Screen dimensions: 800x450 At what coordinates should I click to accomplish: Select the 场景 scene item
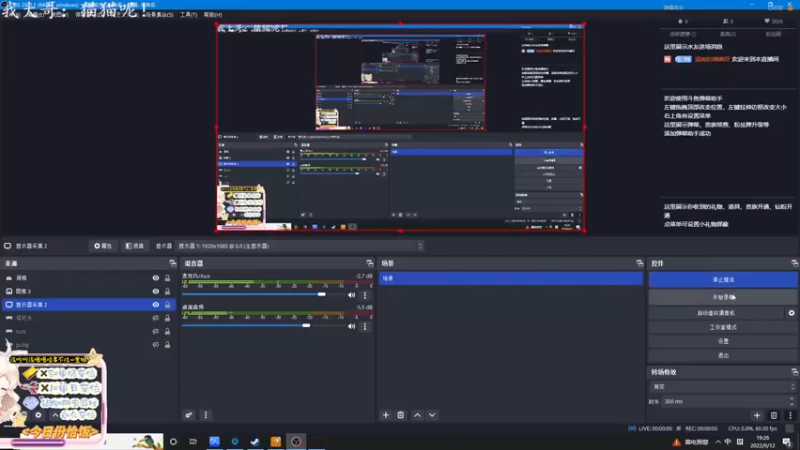click(x=511, y=278)
